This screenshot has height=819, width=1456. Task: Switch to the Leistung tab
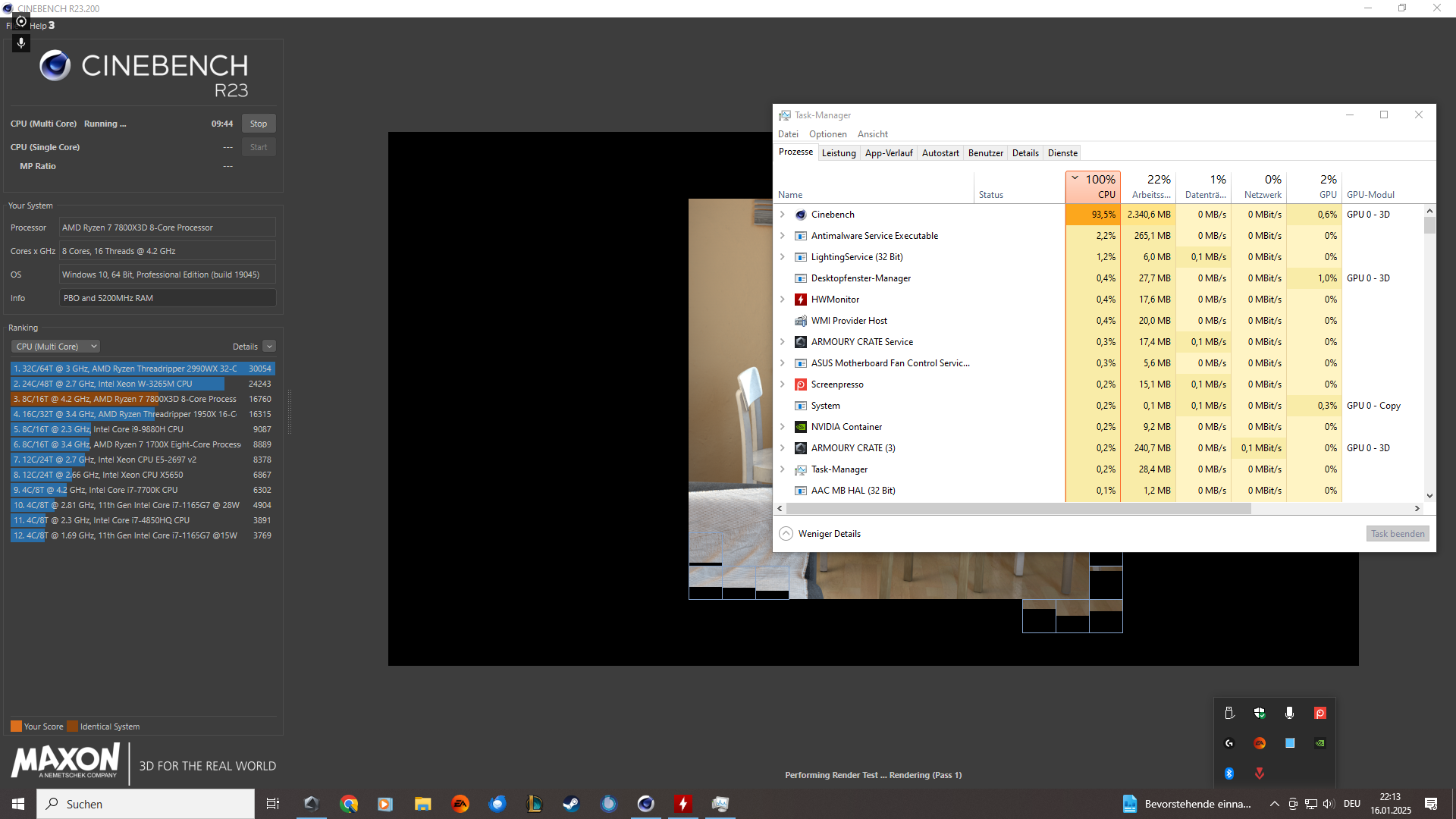point(839,153)
